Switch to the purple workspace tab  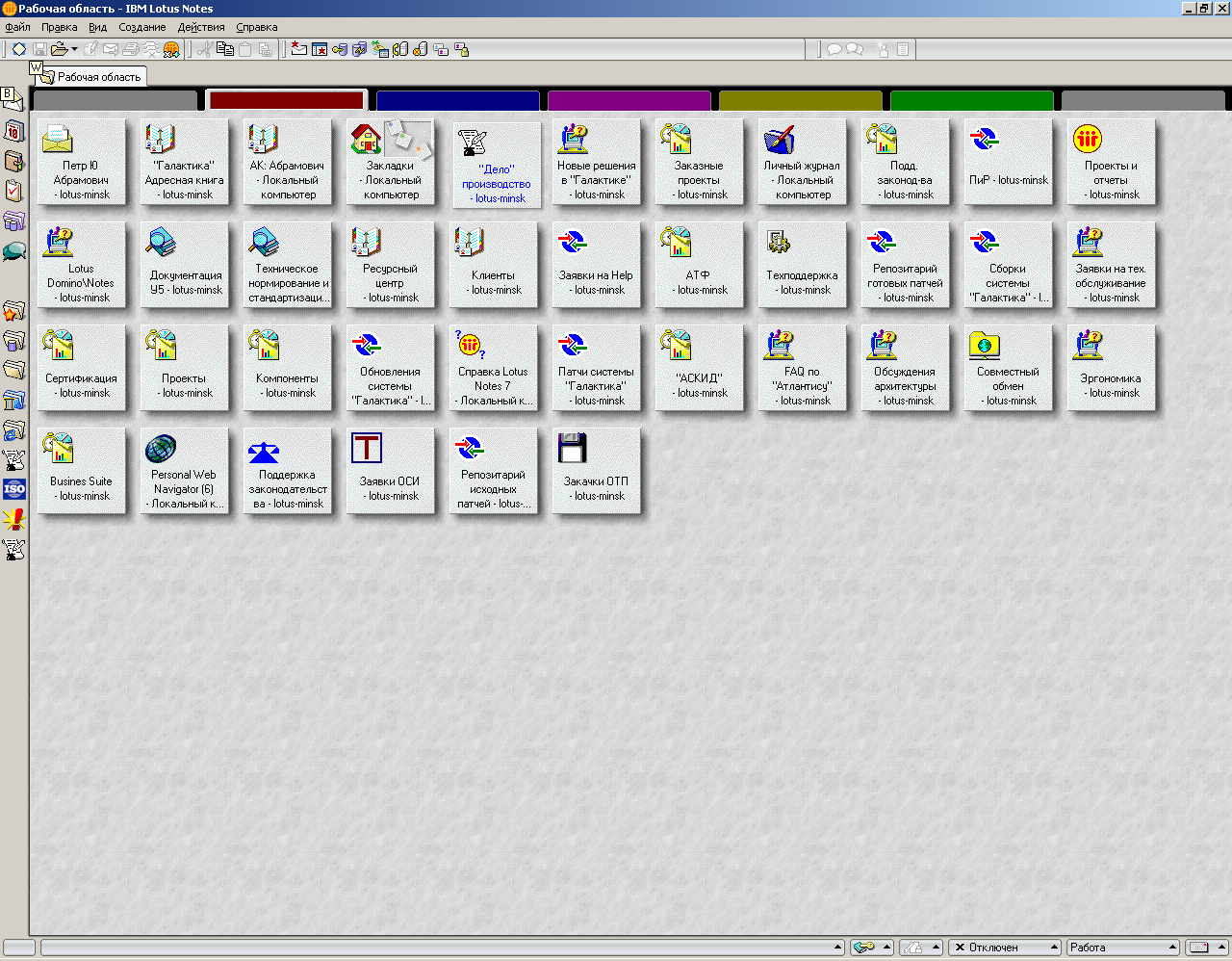pos(629,100)
